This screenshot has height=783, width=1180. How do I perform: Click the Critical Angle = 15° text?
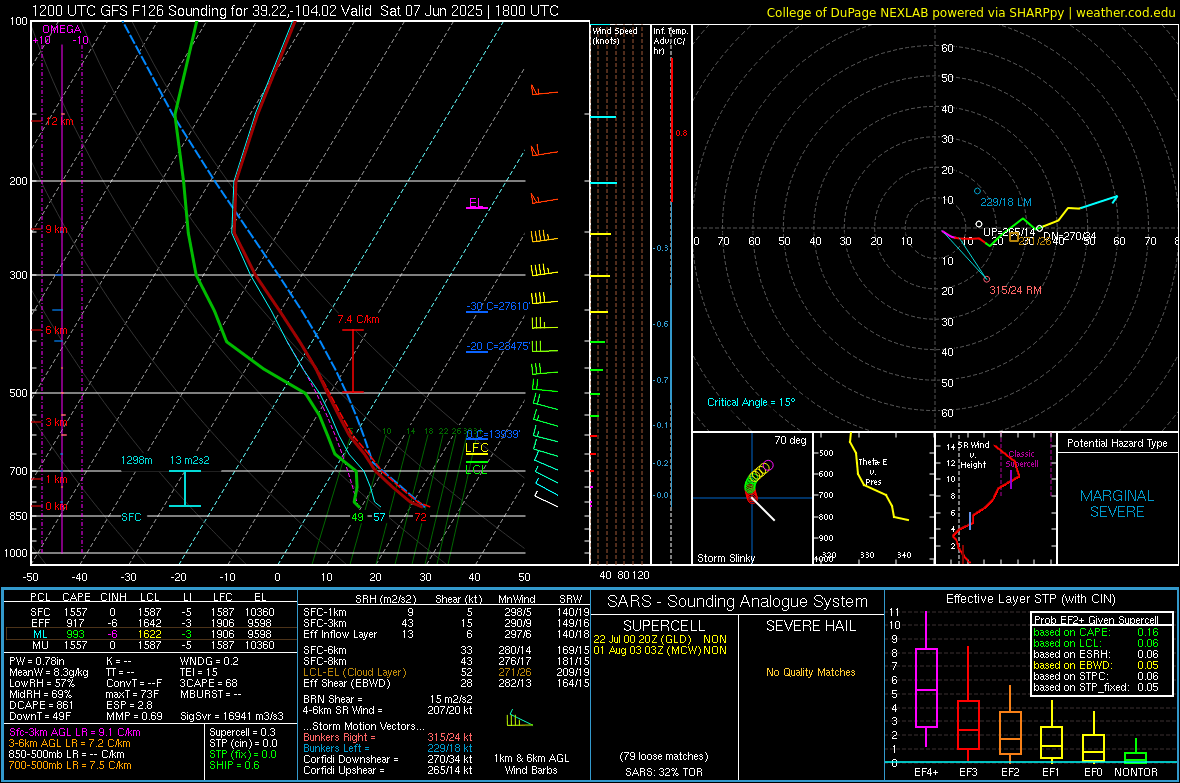751,402
